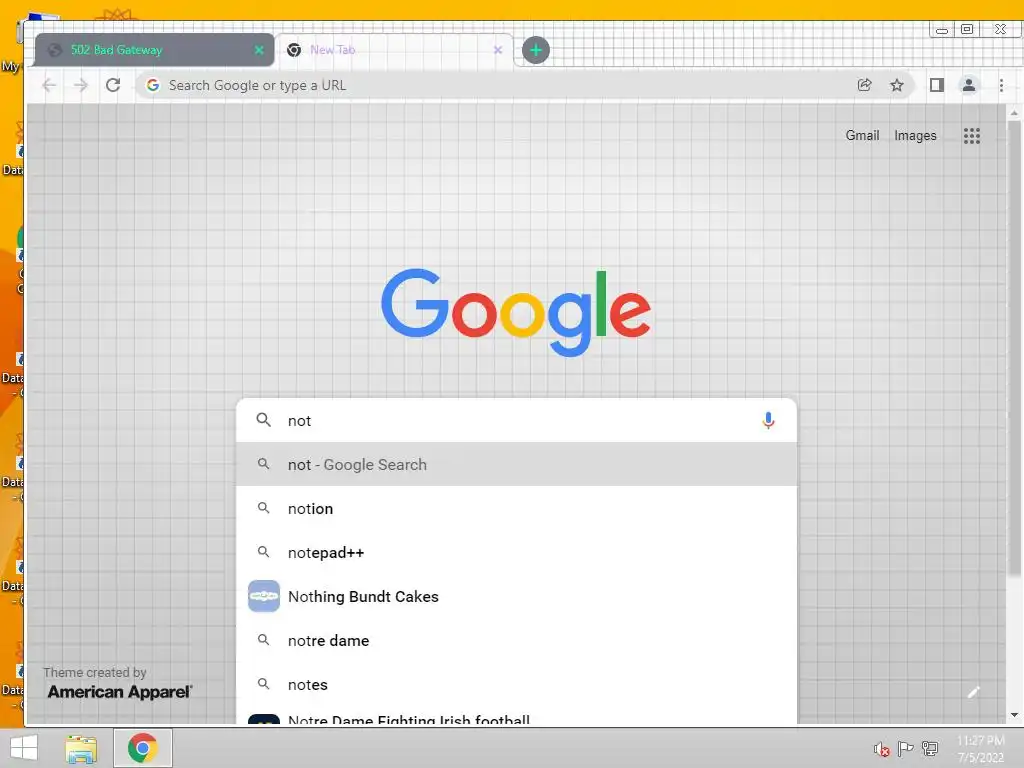1024x768 pixels.
Task: Open a new tab with the plus button
Action: [x=536, y=50]
